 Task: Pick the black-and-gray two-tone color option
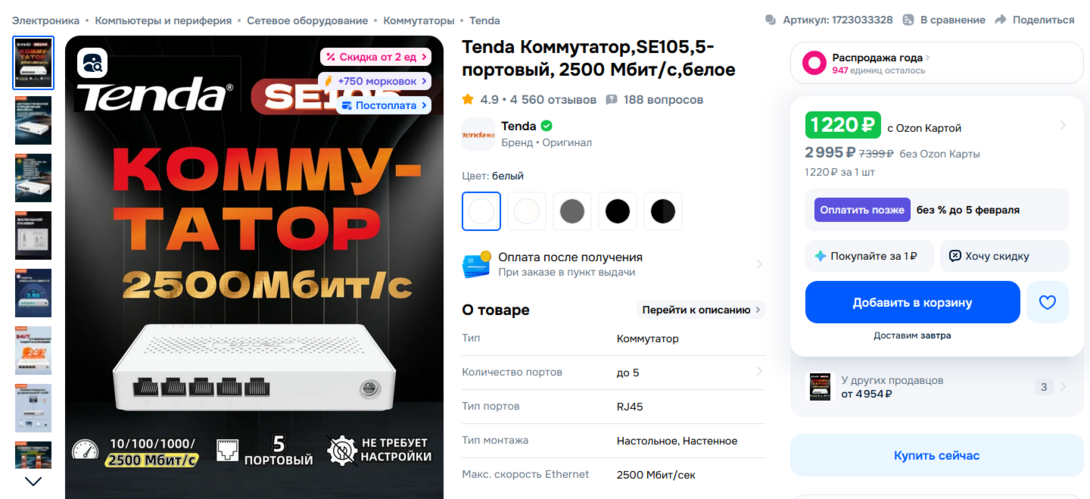point(663,211)
